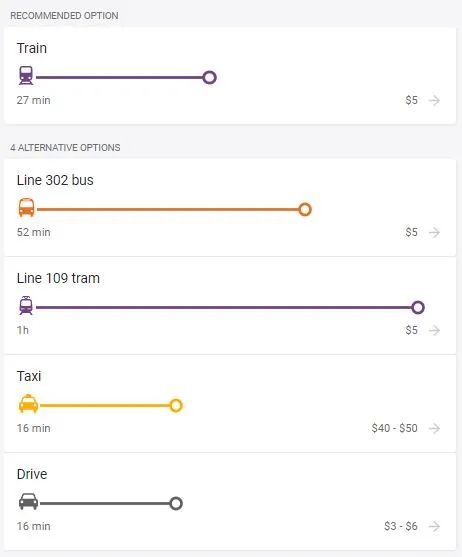Open Drive option arrow
The width and height of the screenshot is (462, 557).
coord(434,526)
